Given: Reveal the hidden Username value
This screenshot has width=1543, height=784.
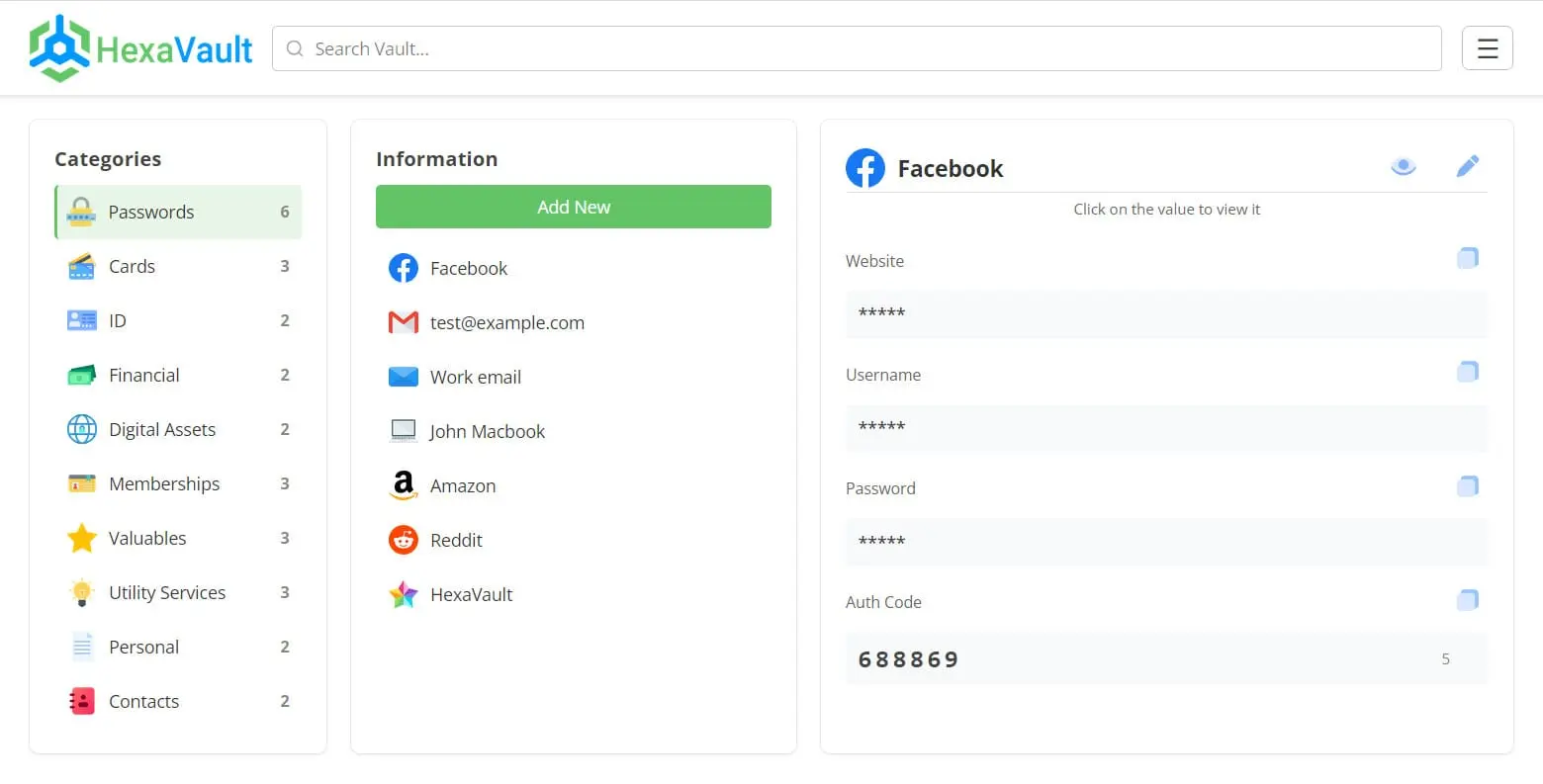Looking at the screenshot, I should pyautogui.click(x=1166, y=427).
